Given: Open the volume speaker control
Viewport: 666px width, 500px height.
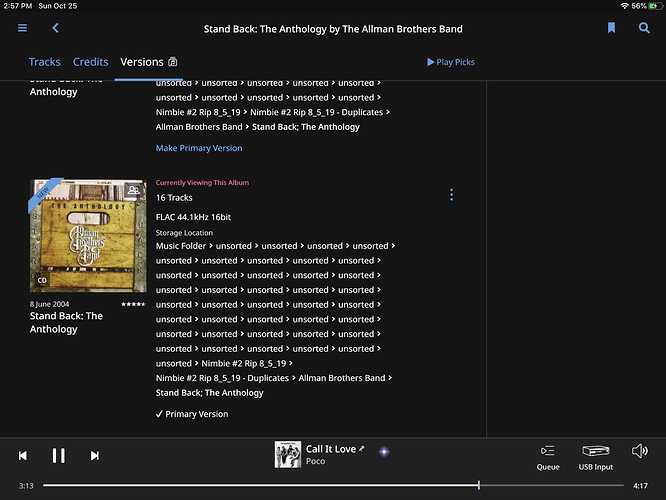Looking at the screenshot, I should click(x=639, y=451).
